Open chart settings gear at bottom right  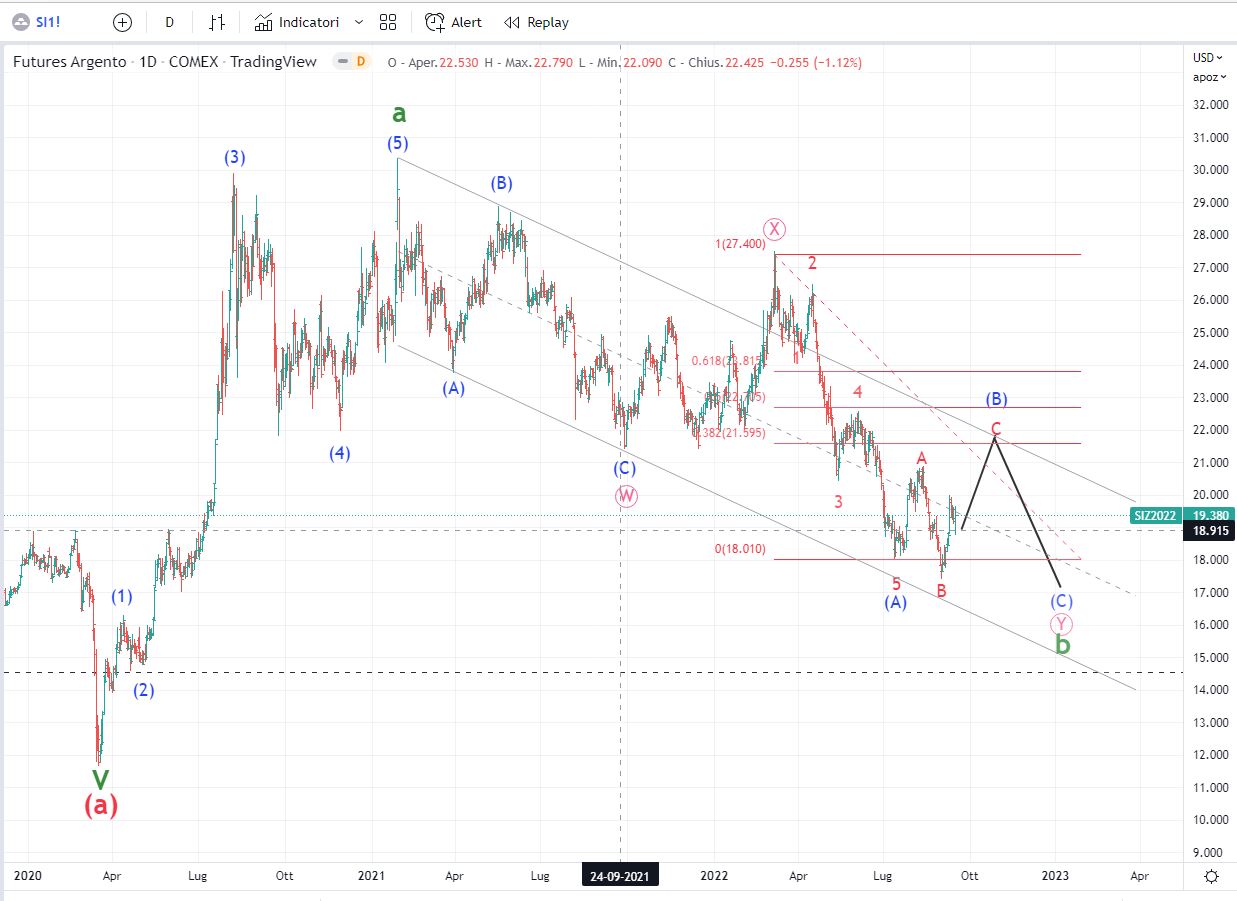tap(1211, 876)
